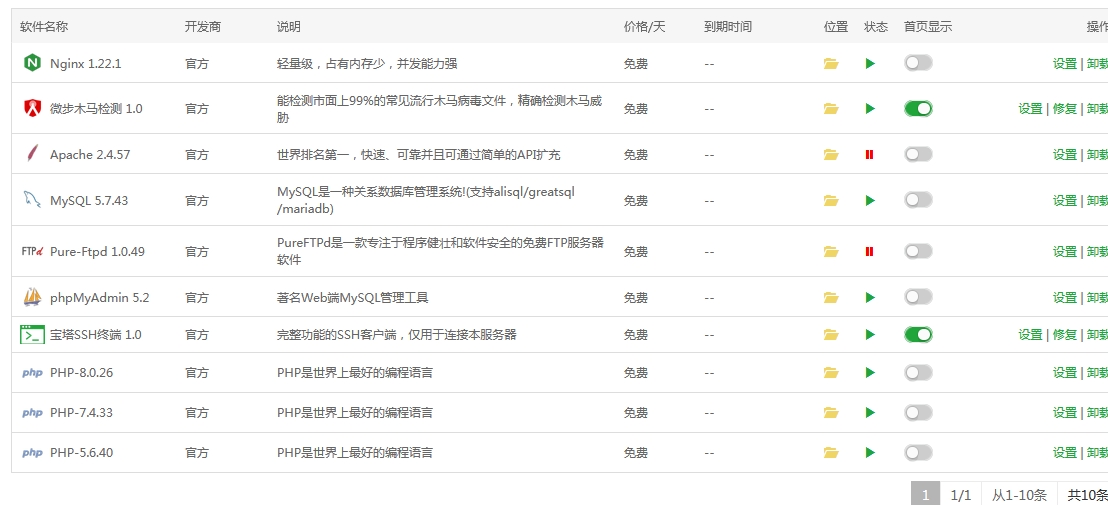Click the PHP-5.6.40 running status icon
The width and height of the screenshot is (1108, 505).
click(870, 453)
